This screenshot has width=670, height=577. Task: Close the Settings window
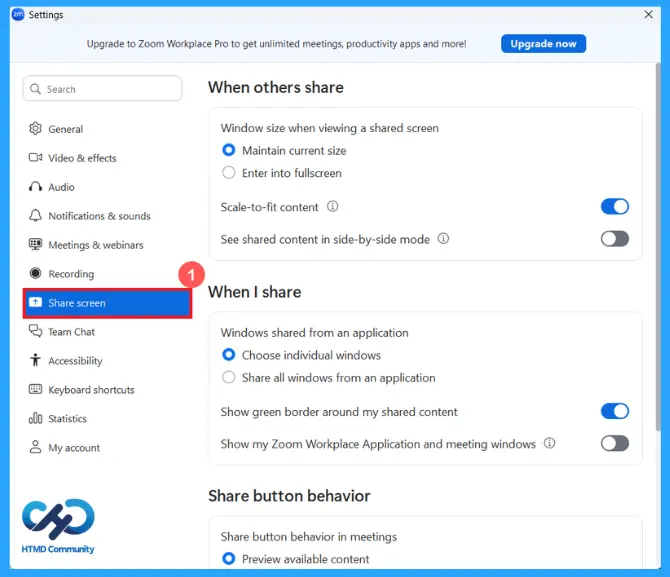point(648,15)
